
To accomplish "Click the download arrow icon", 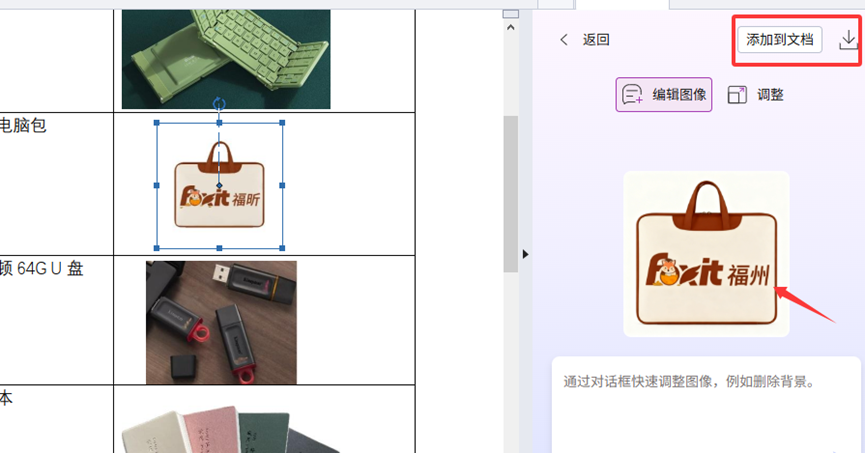I will [847, 39].
